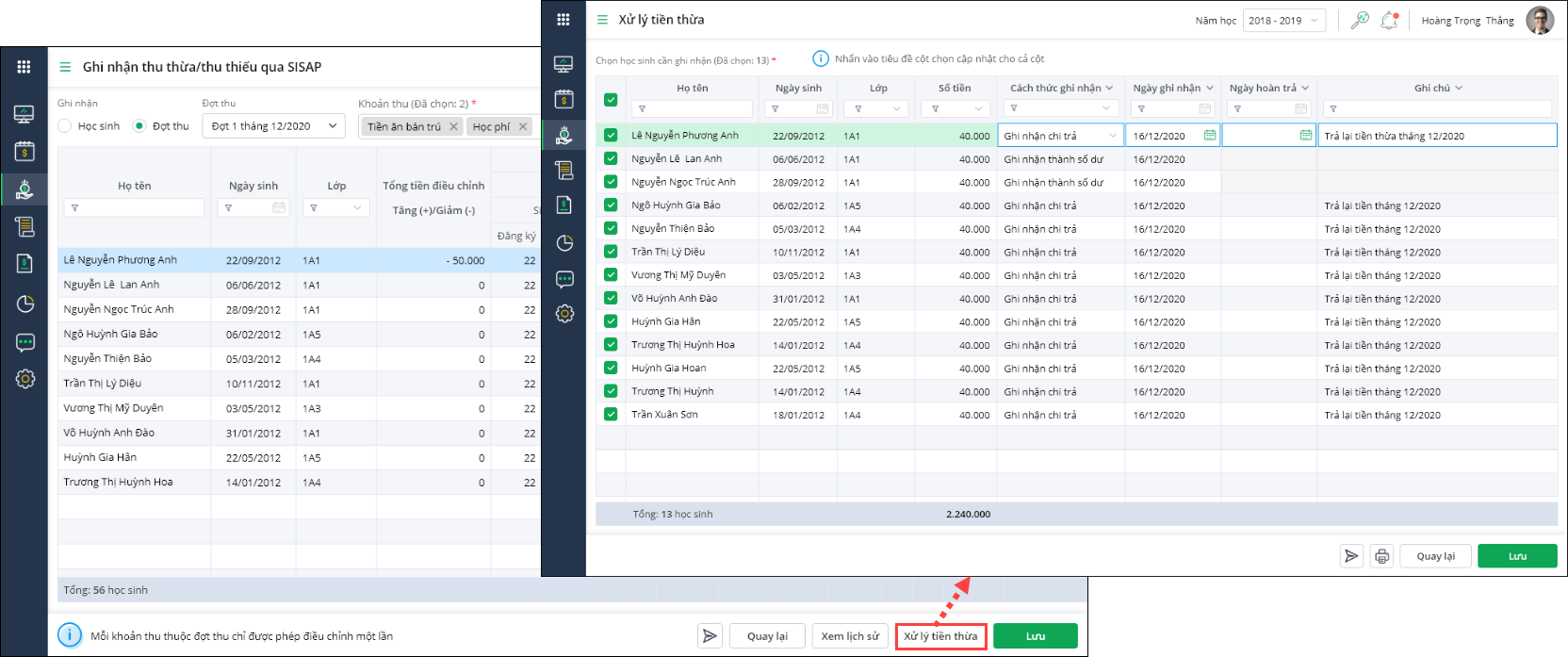Click the Xem lịch sử button
This screenshot has width=1568, height=657.
(849, 636)
